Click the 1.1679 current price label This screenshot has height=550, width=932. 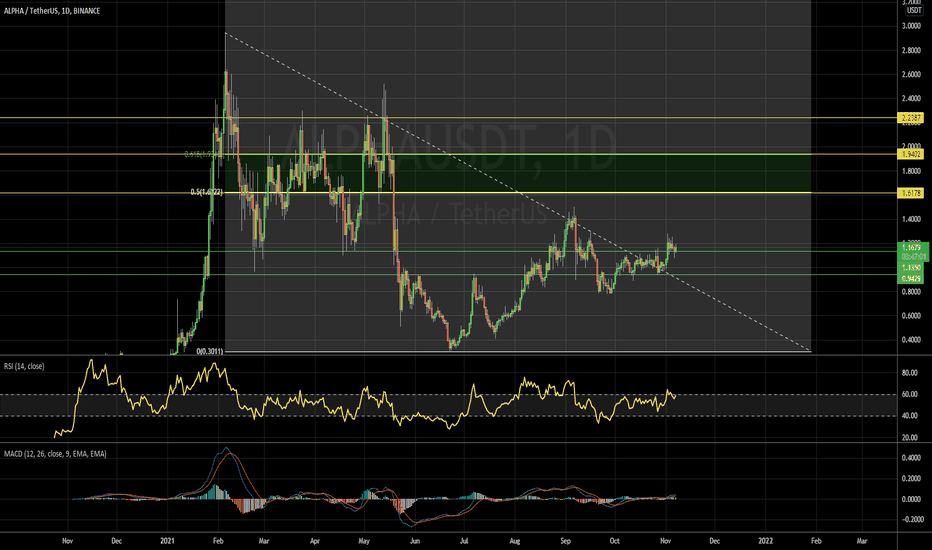coord(912,247)
